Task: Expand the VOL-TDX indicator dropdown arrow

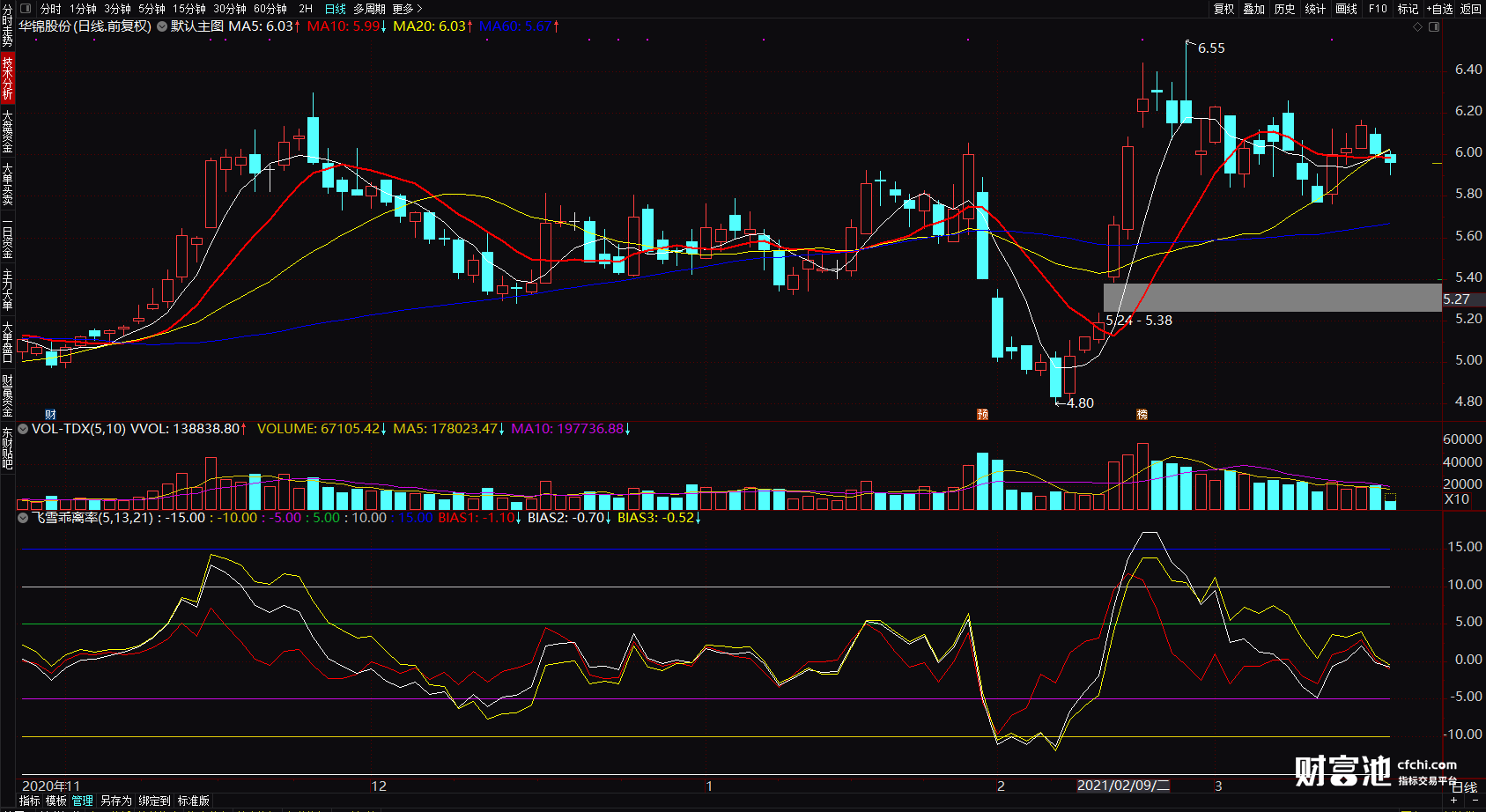Action: pyautogui.click(x=23, y=429)
